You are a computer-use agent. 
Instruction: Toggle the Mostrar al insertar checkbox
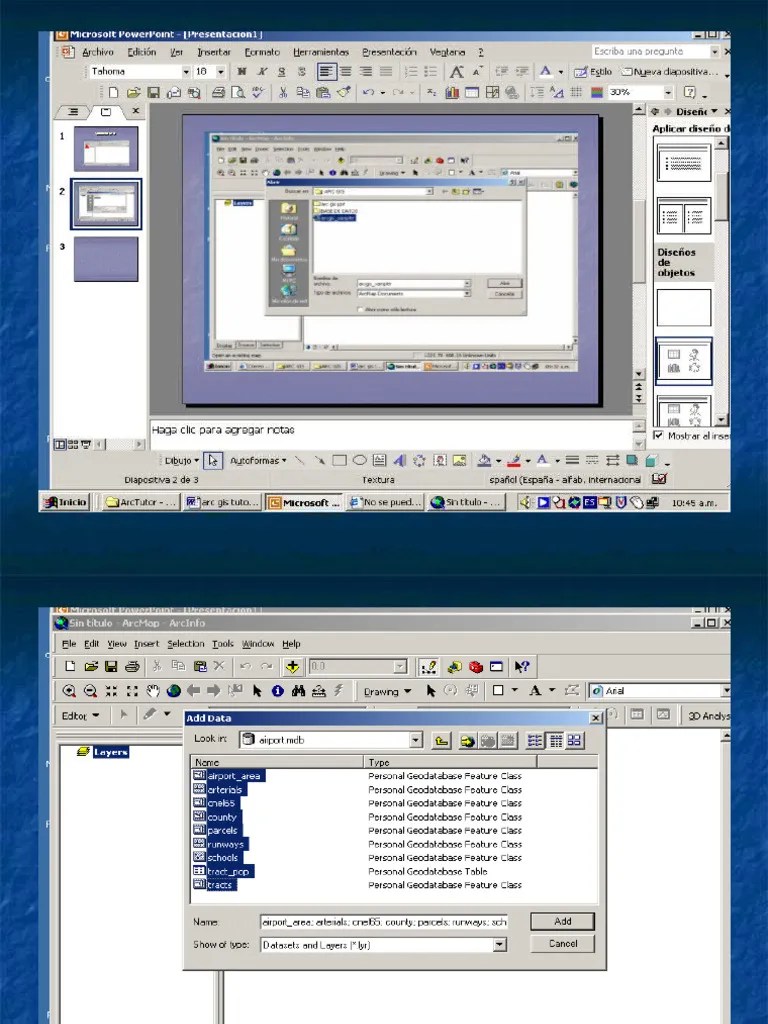pos(658,435)
